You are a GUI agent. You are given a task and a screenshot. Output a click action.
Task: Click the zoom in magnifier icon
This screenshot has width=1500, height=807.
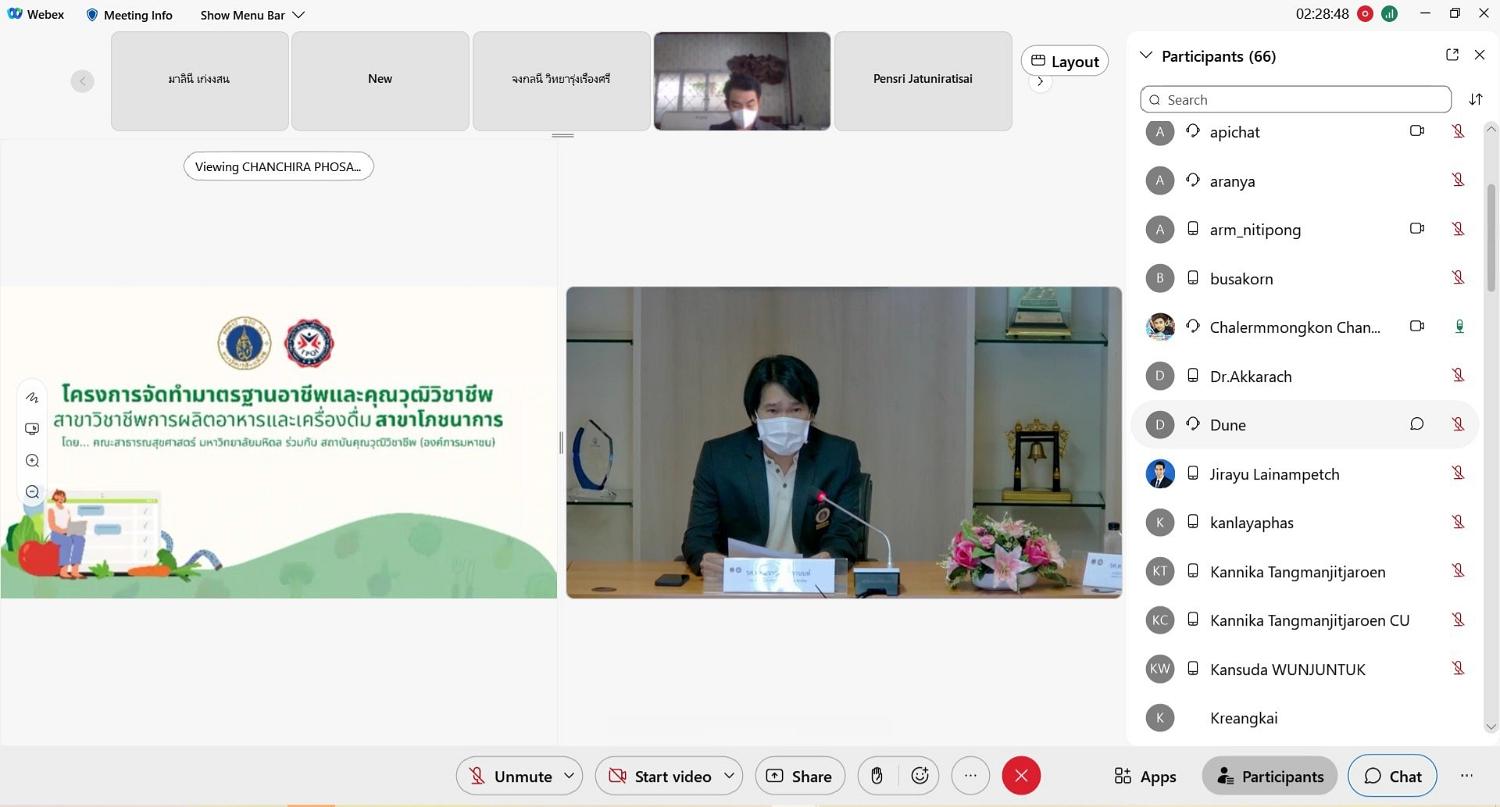tap(32, 461)
